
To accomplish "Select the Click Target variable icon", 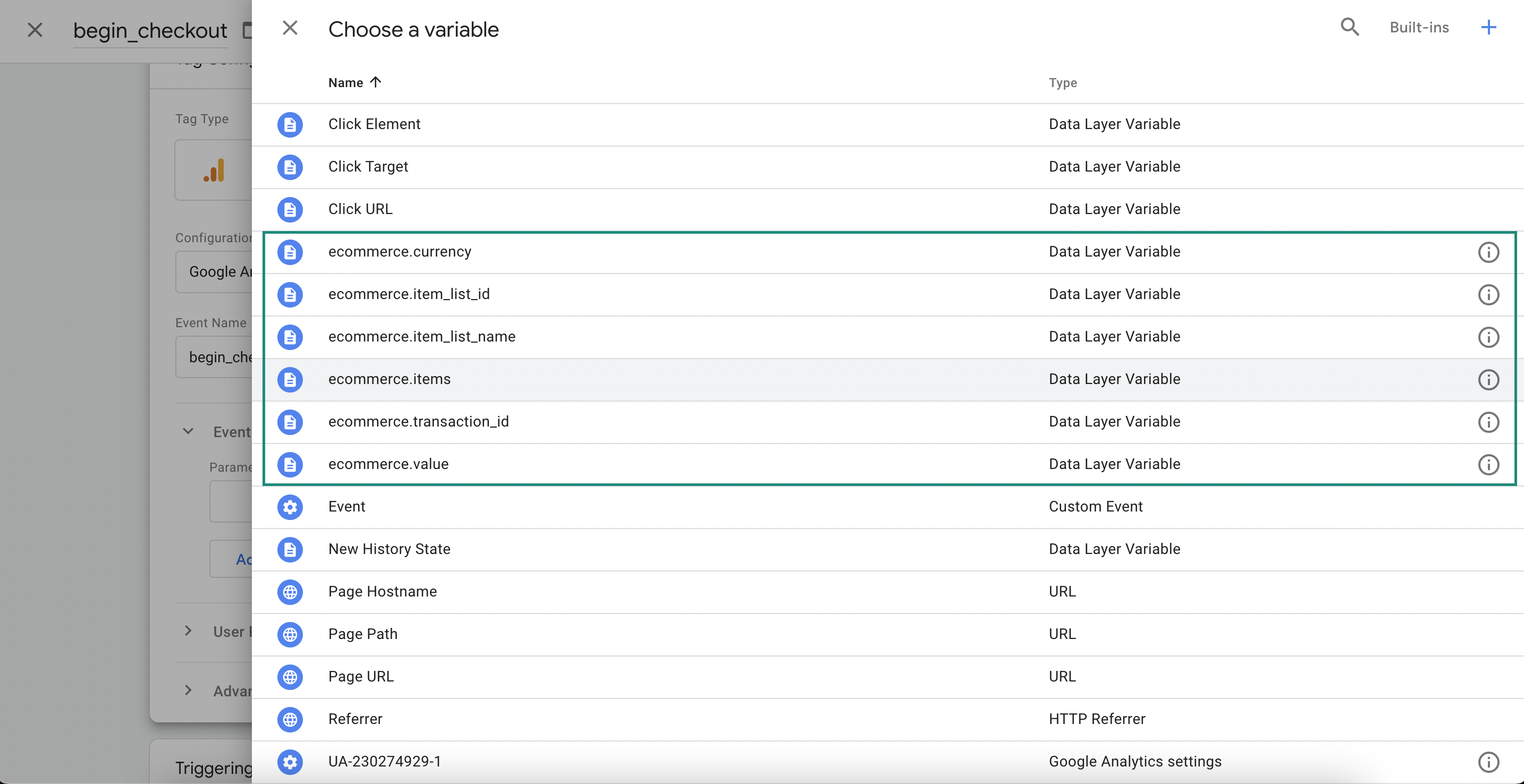I will [290, 167].
